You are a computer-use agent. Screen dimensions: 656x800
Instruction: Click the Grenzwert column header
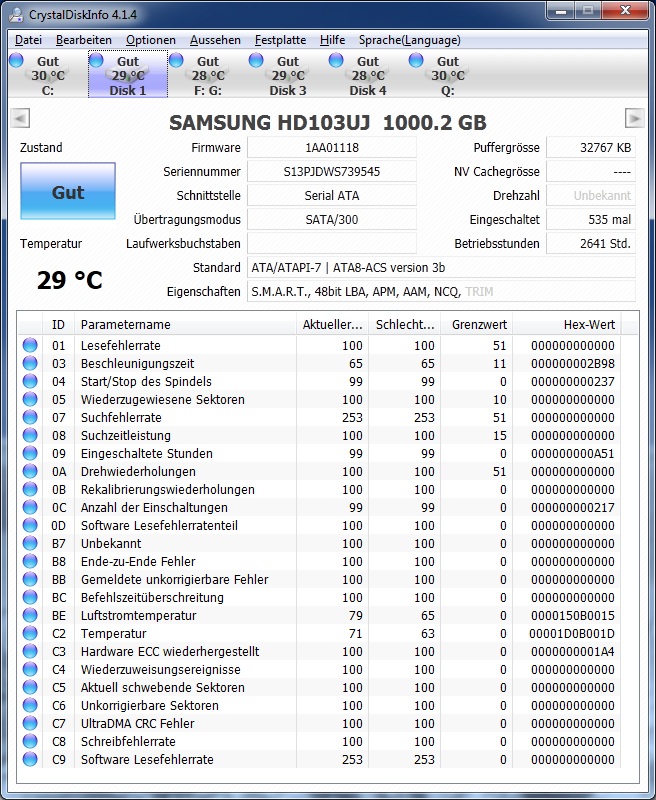(477, 324)
